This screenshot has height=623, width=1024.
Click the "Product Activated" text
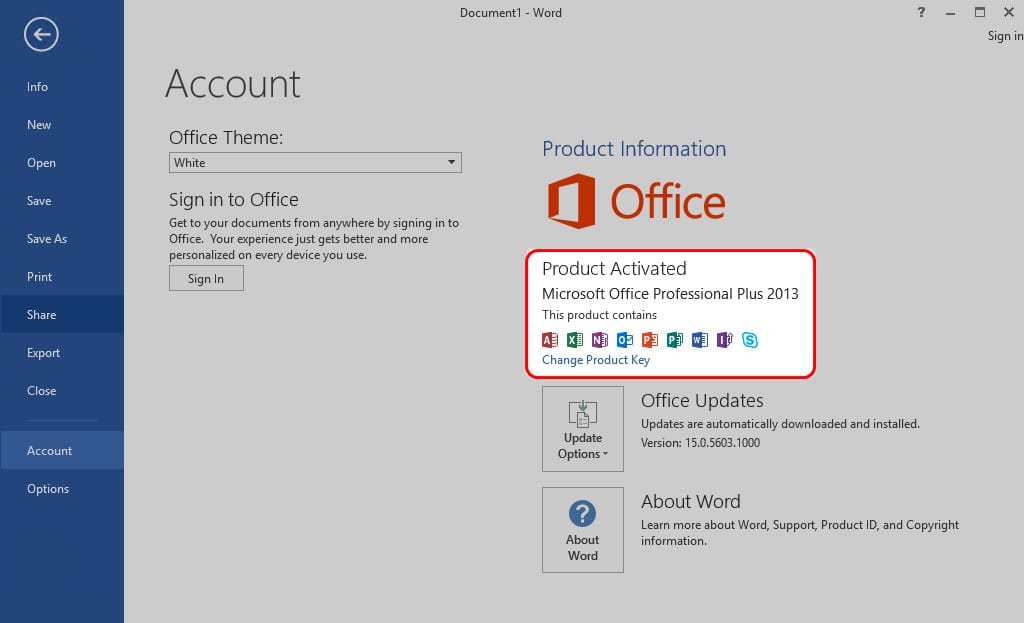coord(614,268)
